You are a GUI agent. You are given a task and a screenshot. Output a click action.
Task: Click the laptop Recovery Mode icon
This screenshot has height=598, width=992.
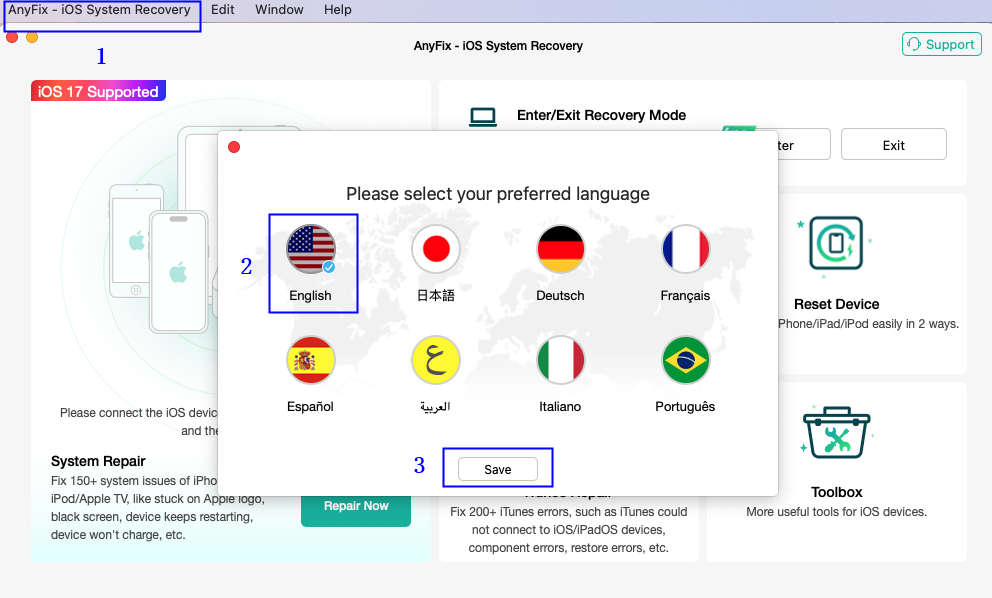(483, 116)
